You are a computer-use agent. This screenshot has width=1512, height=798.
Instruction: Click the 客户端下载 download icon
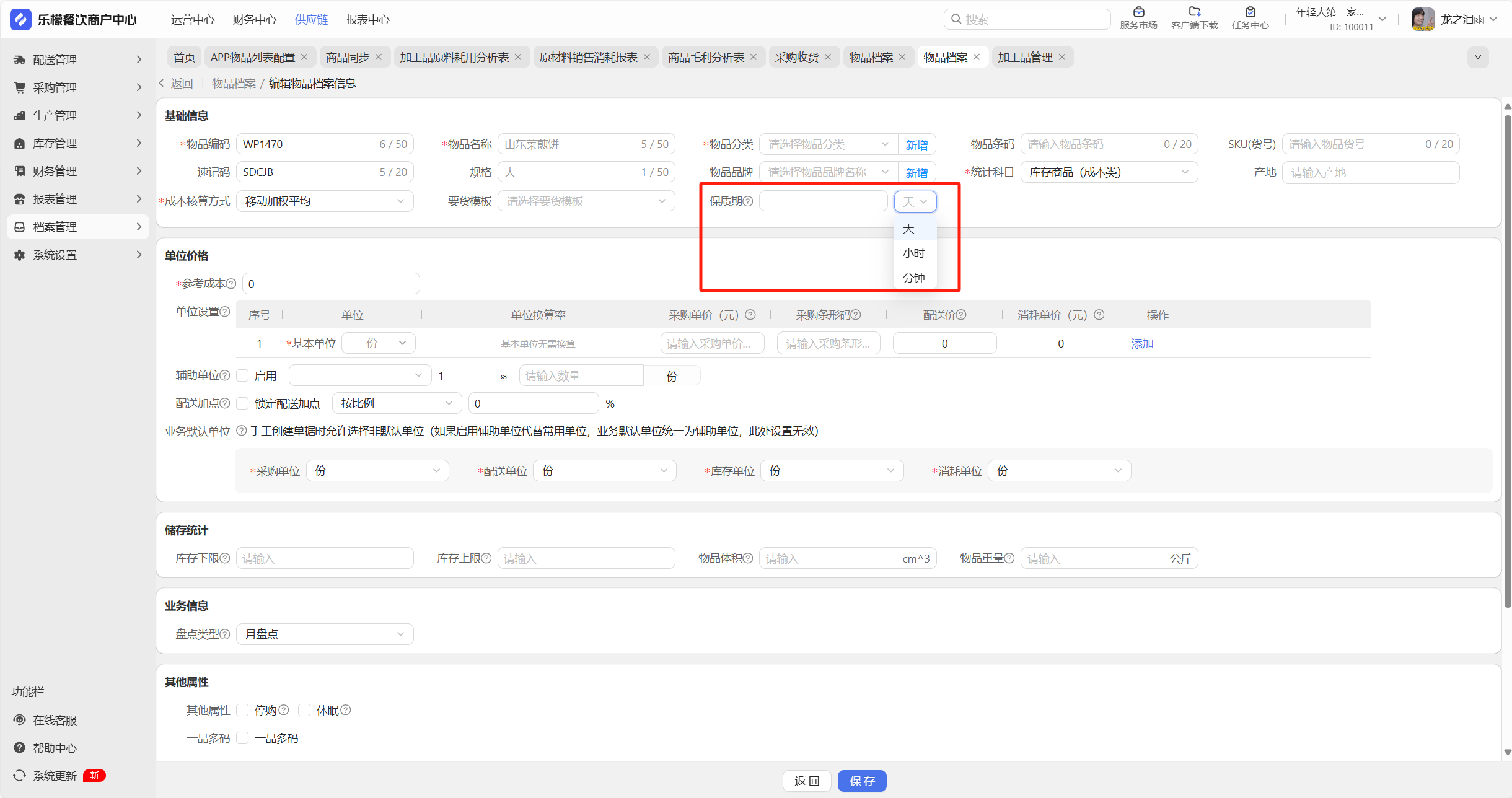(1194, 12)
